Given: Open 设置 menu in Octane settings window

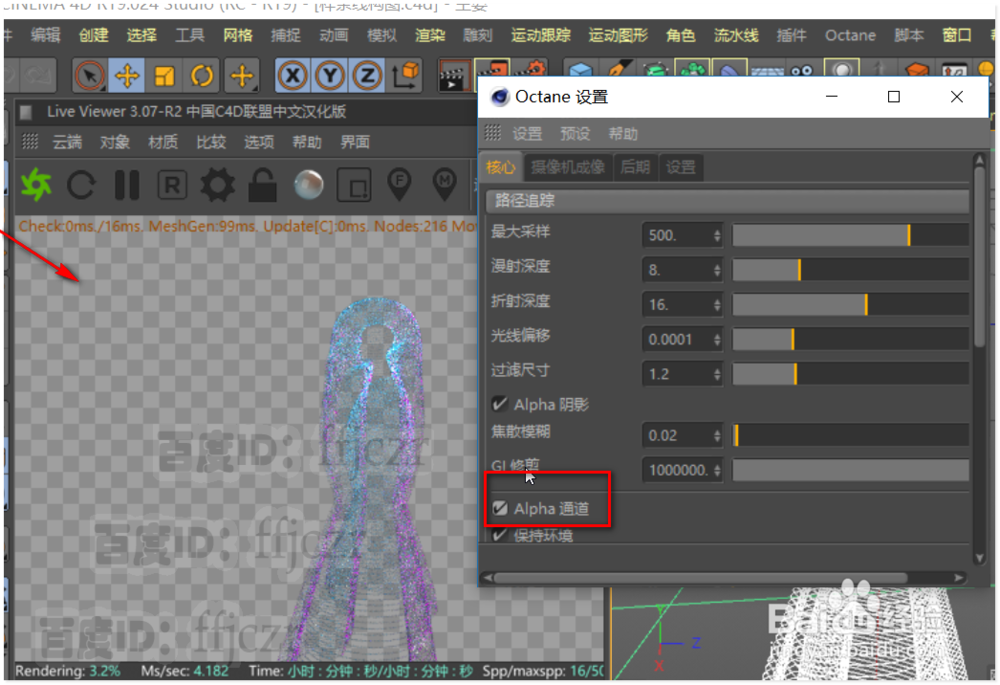Looking at the screenshot, I should [527, 133].
